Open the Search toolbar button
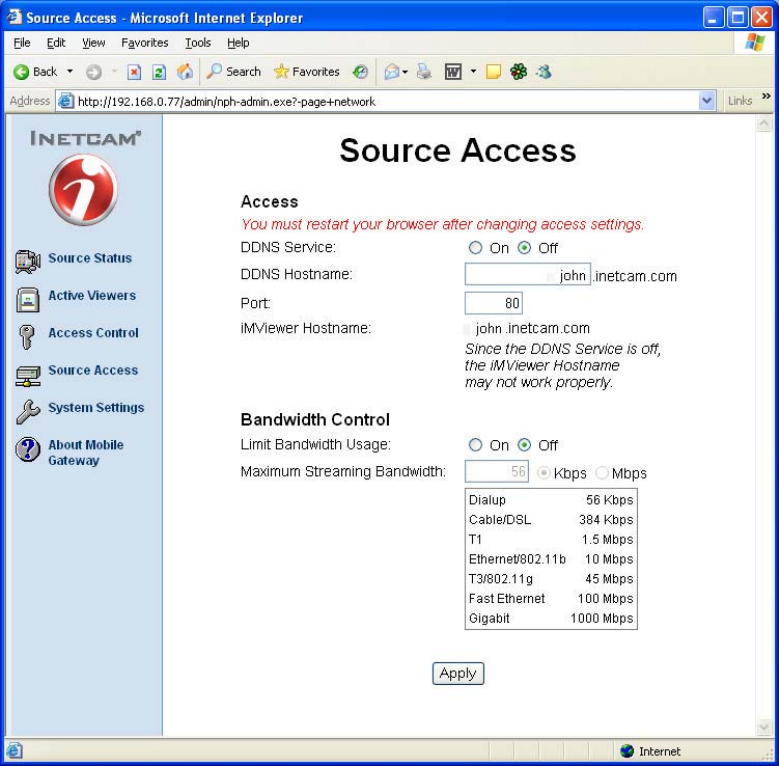The image size is (779, 766). [x=234, y=72]
